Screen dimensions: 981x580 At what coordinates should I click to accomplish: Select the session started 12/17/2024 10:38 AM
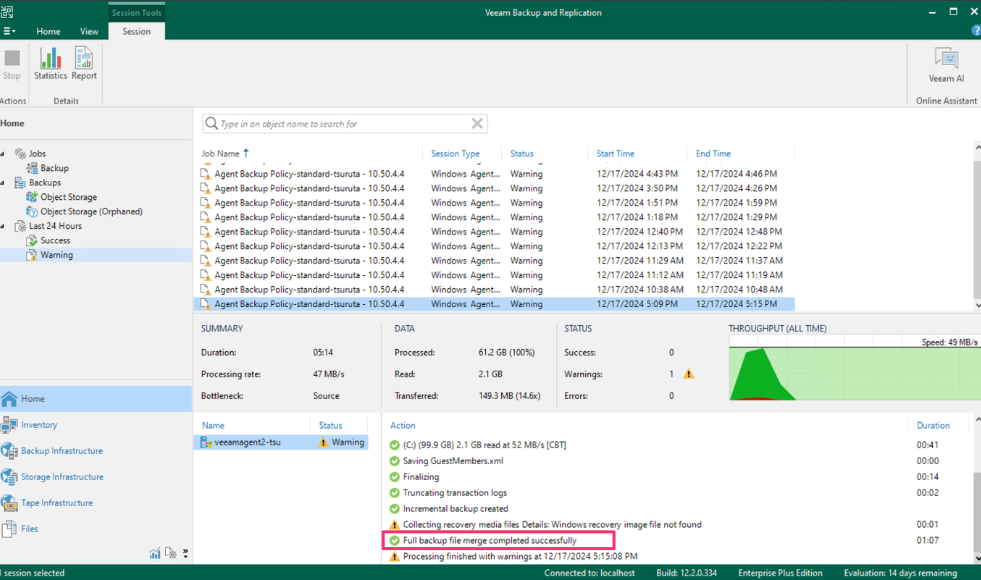494,290
